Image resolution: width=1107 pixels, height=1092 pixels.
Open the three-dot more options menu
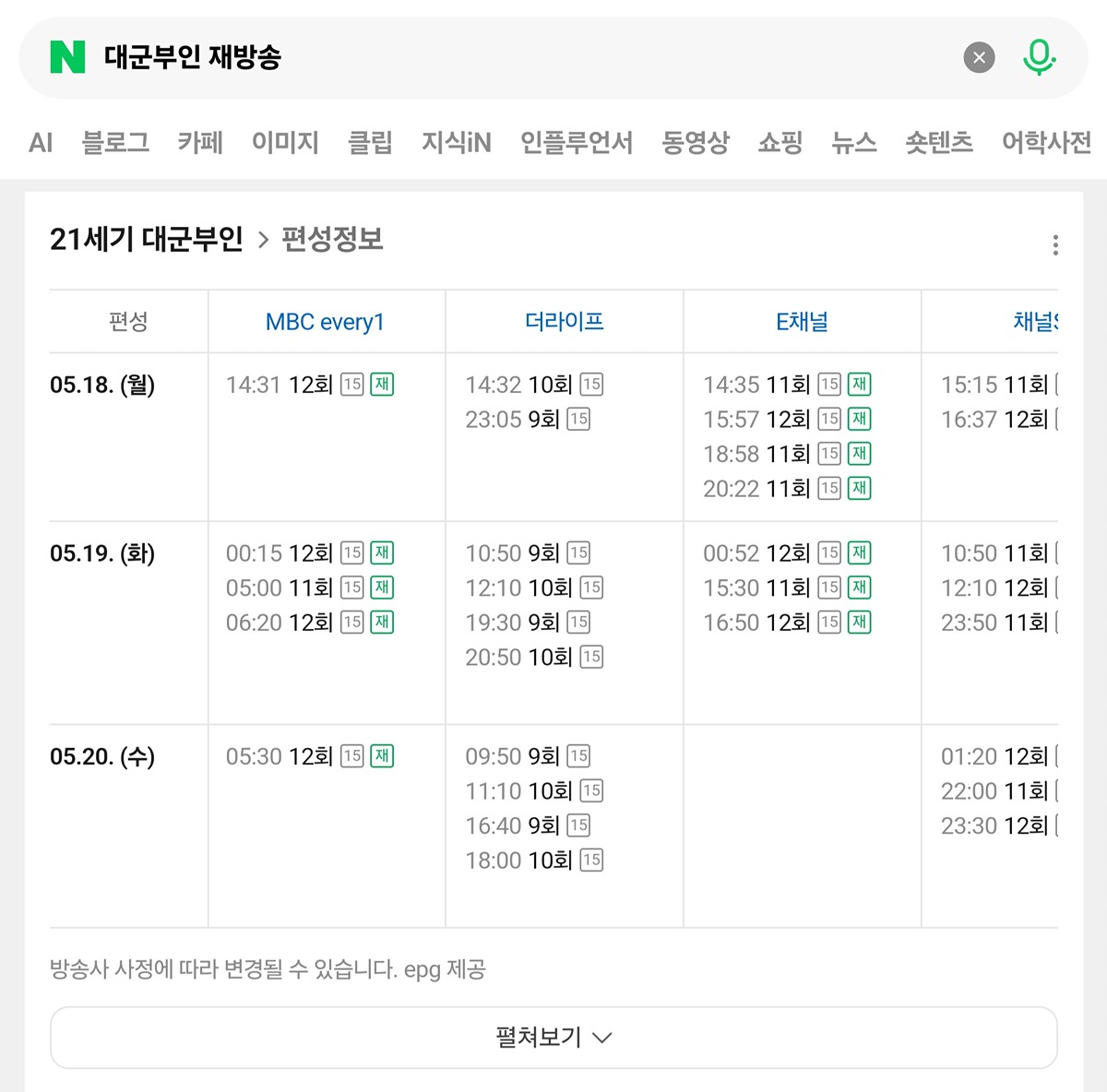[1055, 244]
